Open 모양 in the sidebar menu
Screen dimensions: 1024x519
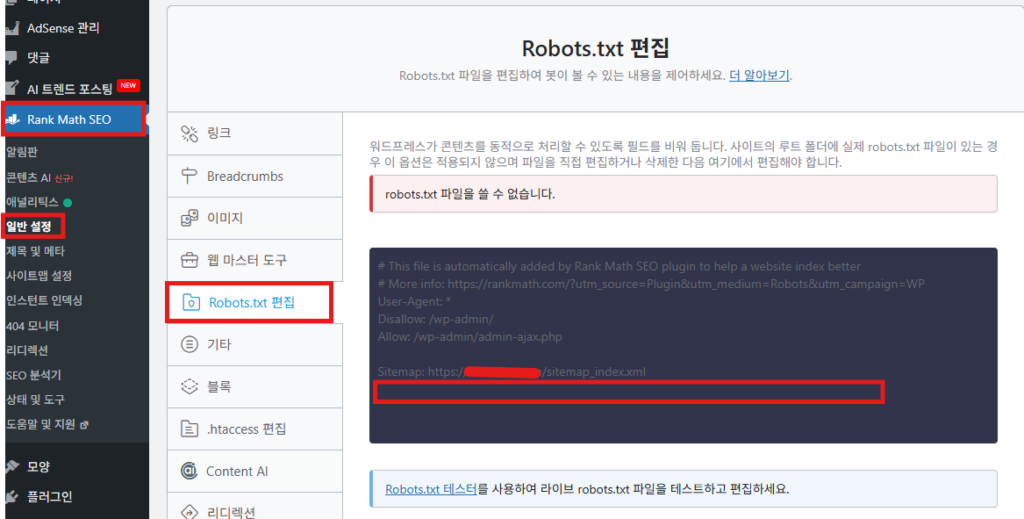coord(38,466)
